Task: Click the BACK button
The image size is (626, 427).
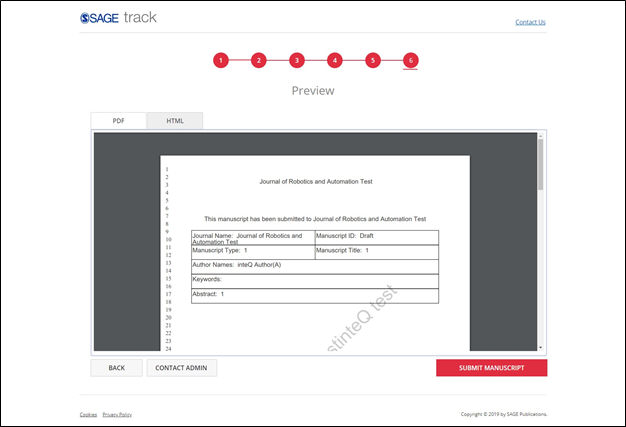Action: [x=117, y=368]
